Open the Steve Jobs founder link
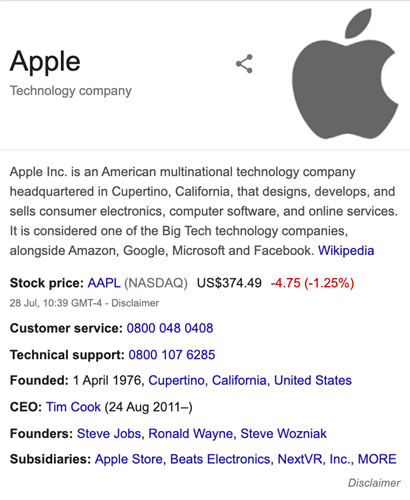This screenshot has width=410, height=500. tap(109, 434)
